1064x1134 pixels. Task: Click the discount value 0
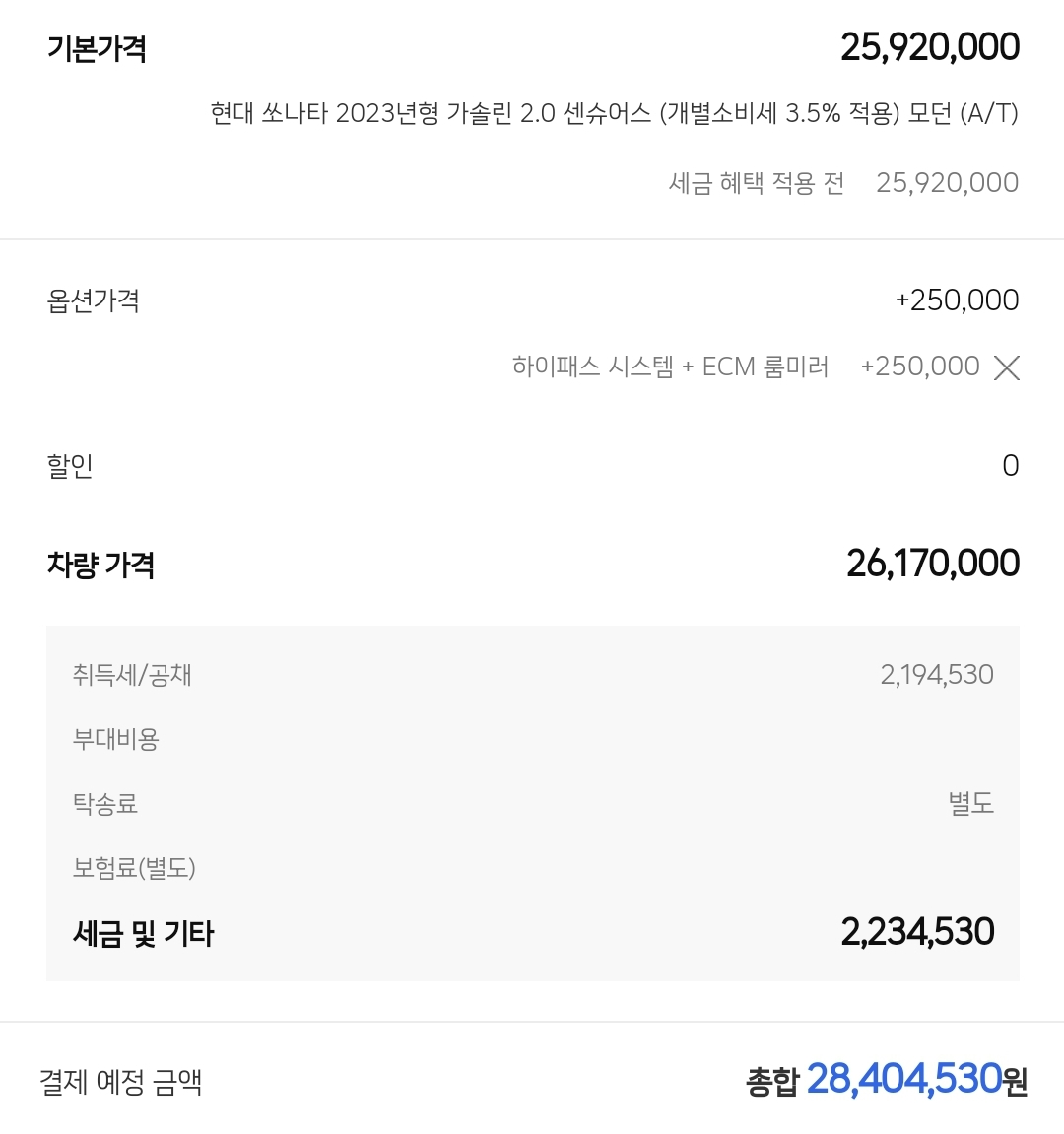click(x=1010, y=466)
